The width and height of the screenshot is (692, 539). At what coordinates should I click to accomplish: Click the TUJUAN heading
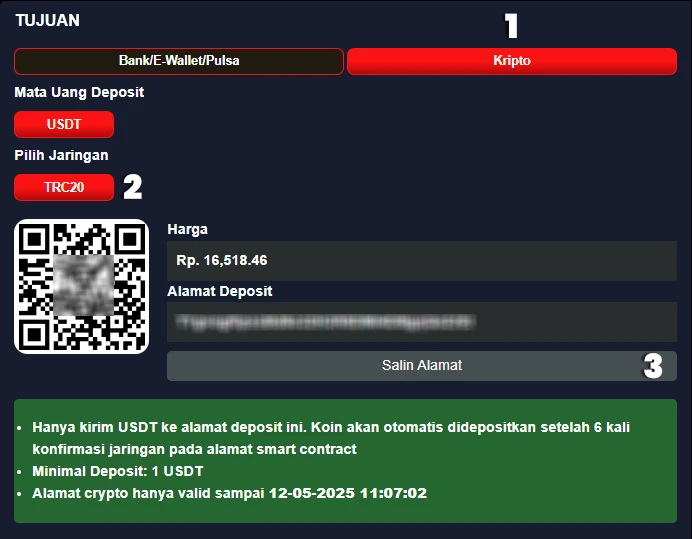pyautogui.click(x=48, y=20)
